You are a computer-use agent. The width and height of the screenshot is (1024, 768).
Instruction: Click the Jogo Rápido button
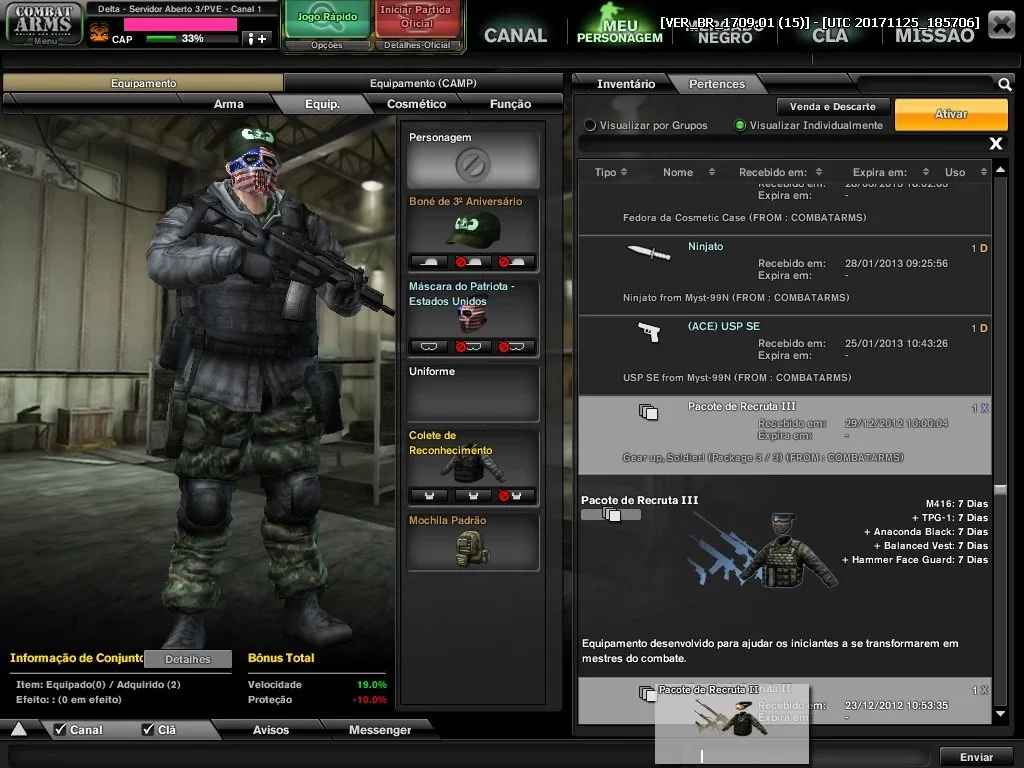click(327, 20)
